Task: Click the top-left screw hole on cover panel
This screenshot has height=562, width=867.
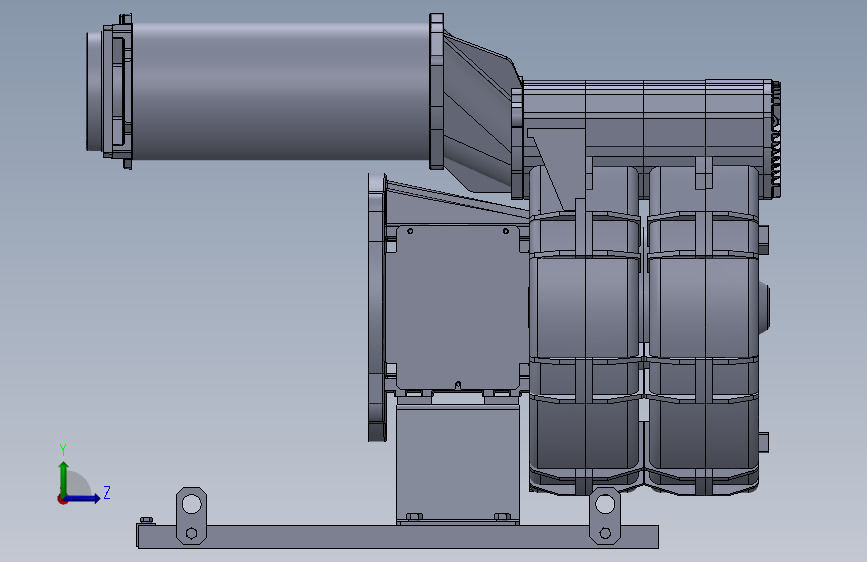Action: (410, 231)
